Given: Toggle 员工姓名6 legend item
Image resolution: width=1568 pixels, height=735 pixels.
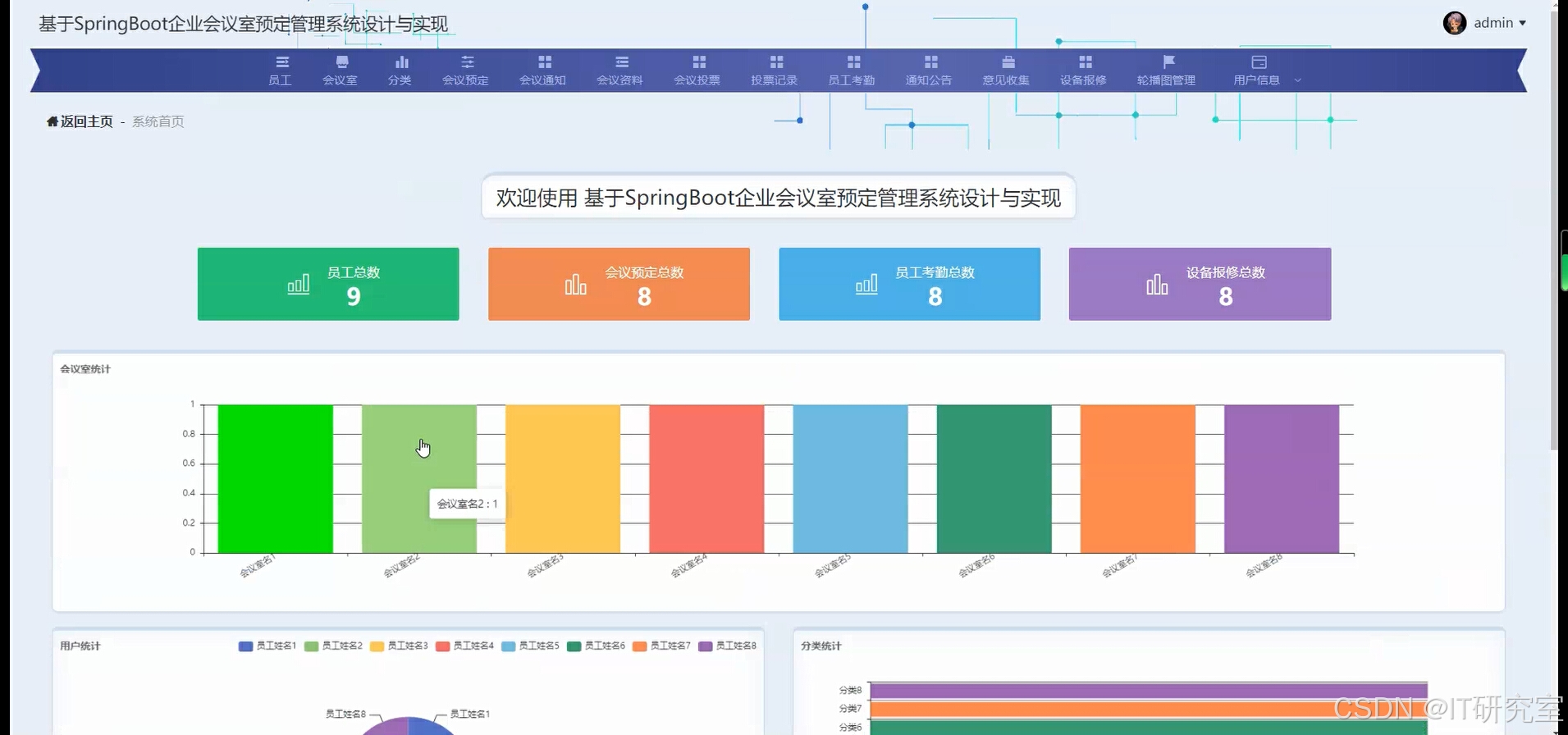Looking at the screenshot, I should pos(596,646).
